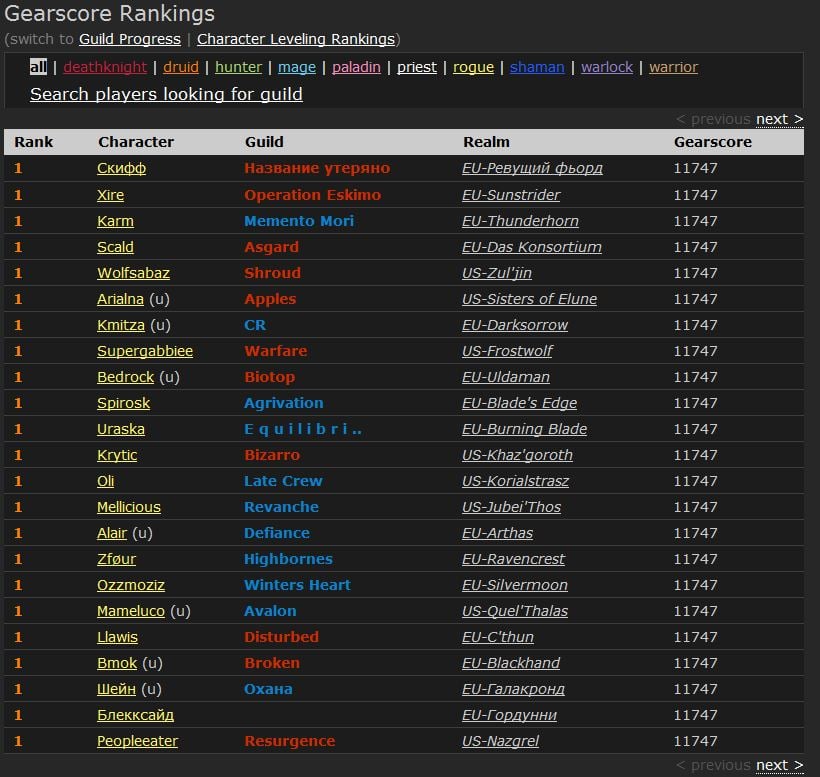Go to next page at bottom
Viewport: 820px width, 777px height.
click(779, 765)
